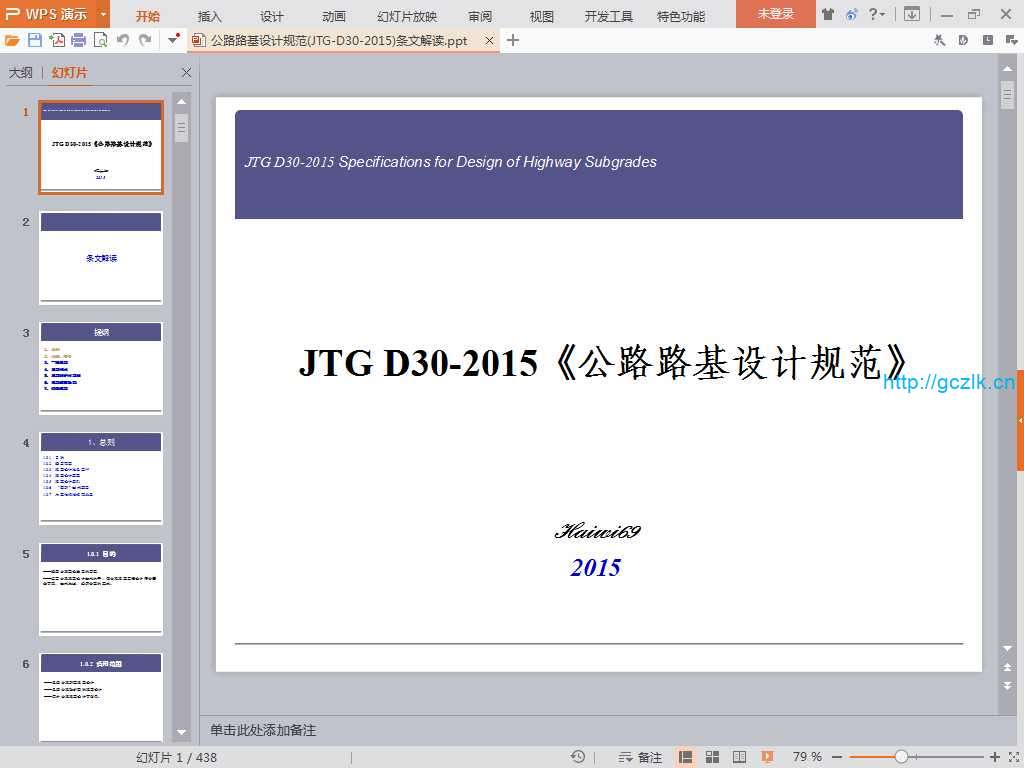
Task: Toggle the 备注 notes pane button
Action: (x=641, y=757)
